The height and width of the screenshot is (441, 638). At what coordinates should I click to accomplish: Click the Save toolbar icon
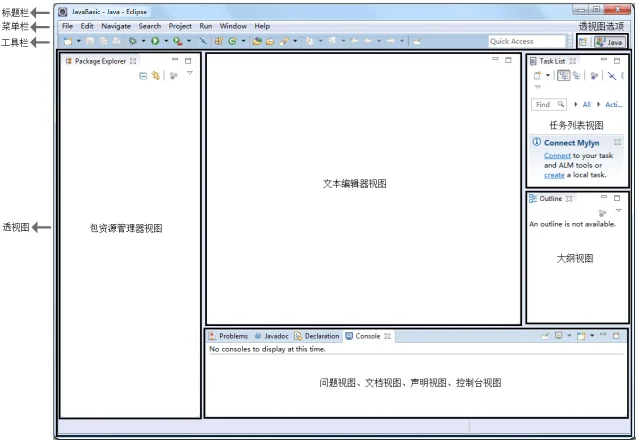[x=90, y=41]
